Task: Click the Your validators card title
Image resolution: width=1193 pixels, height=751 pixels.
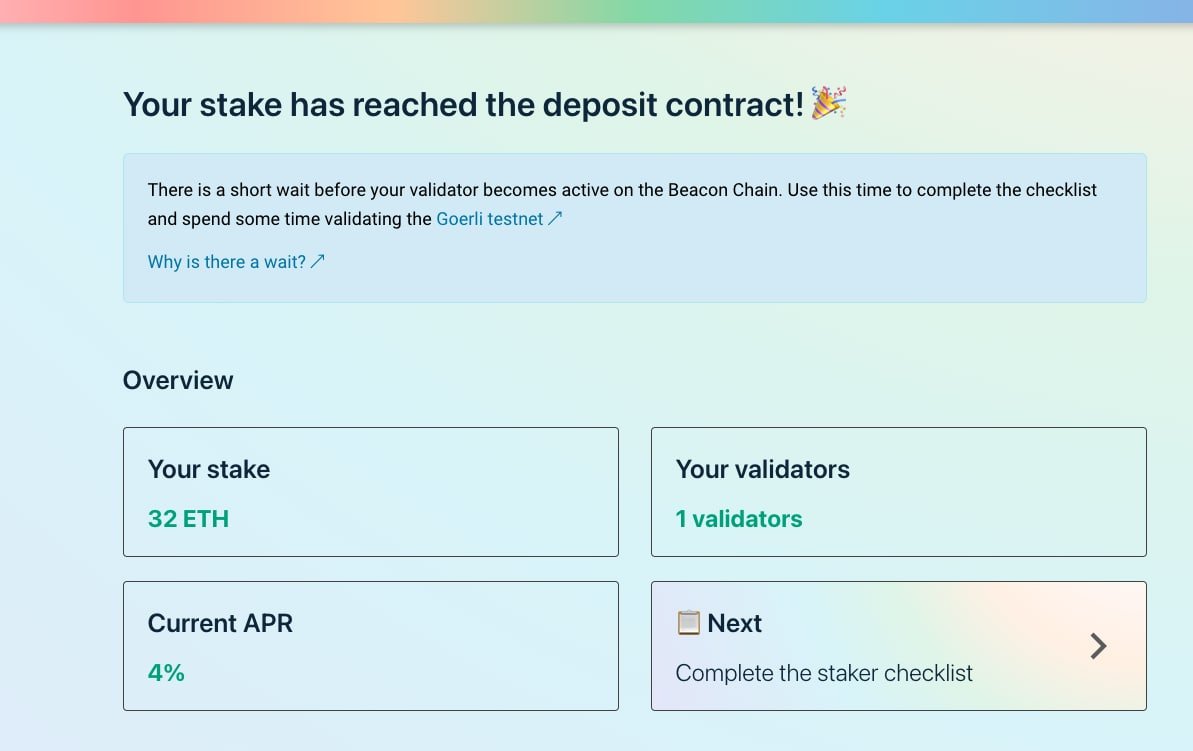Action: [x=763, y=468]
